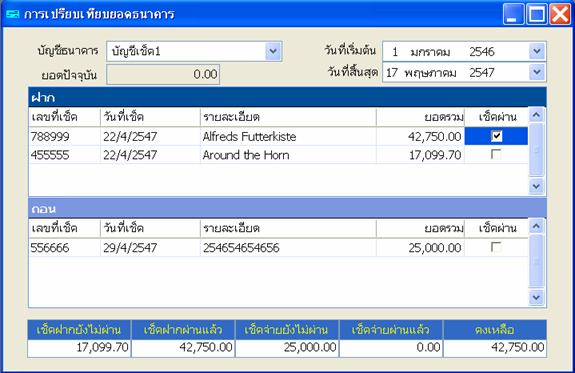Click the date 29/4/2547
Viewport: 575px width, 373px height.
[x=130, y=248]
